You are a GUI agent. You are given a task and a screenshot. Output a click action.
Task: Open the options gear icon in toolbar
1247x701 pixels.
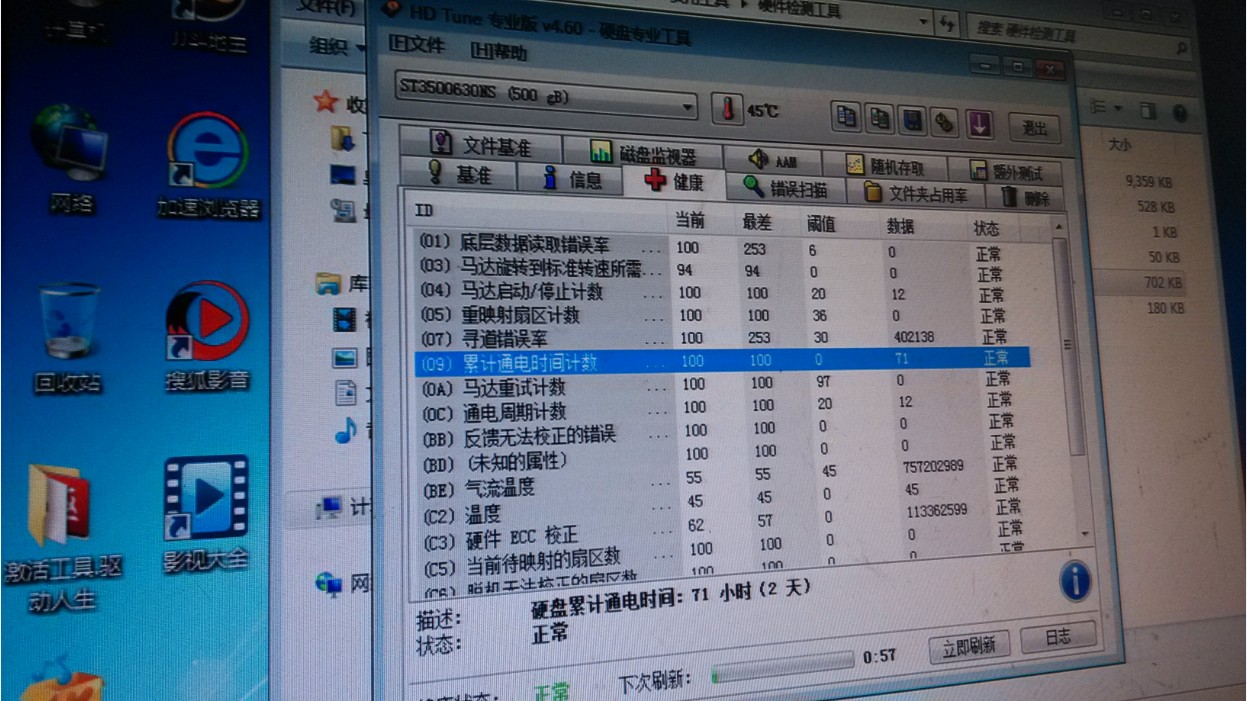pyautogui.click(x=944, y=123)
